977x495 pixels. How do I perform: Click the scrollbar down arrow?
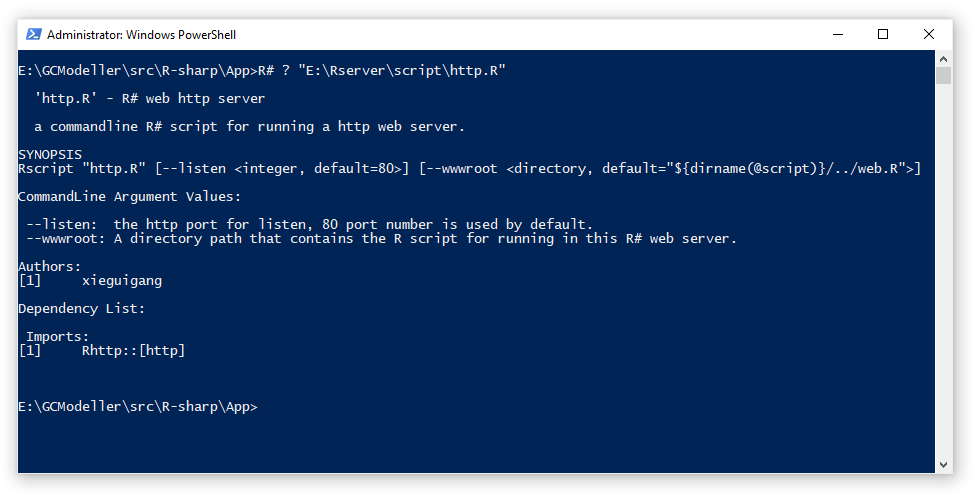tap(944, 465)
